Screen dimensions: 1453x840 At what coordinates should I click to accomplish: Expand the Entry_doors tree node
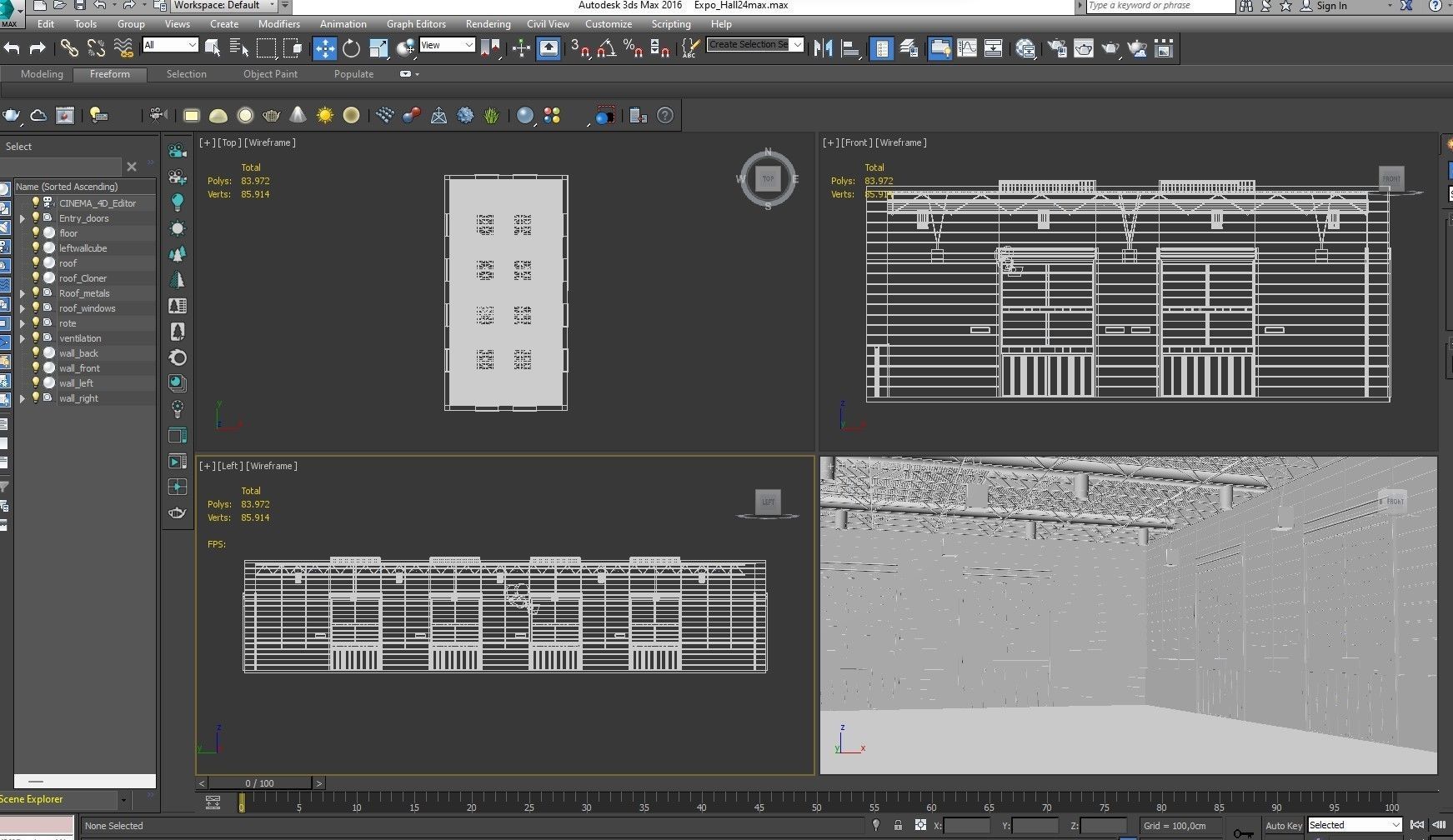(x=23, y=218)
